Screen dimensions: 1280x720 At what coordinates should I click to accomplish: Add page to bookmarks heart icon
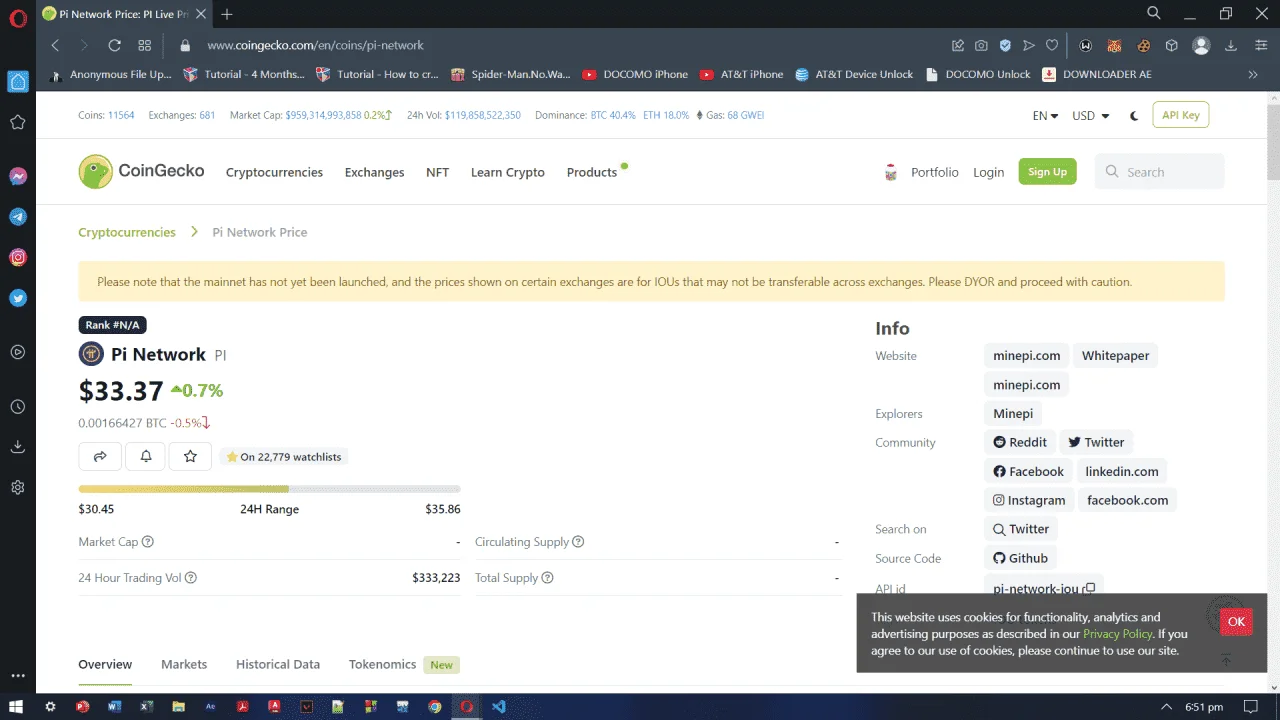1052,45
